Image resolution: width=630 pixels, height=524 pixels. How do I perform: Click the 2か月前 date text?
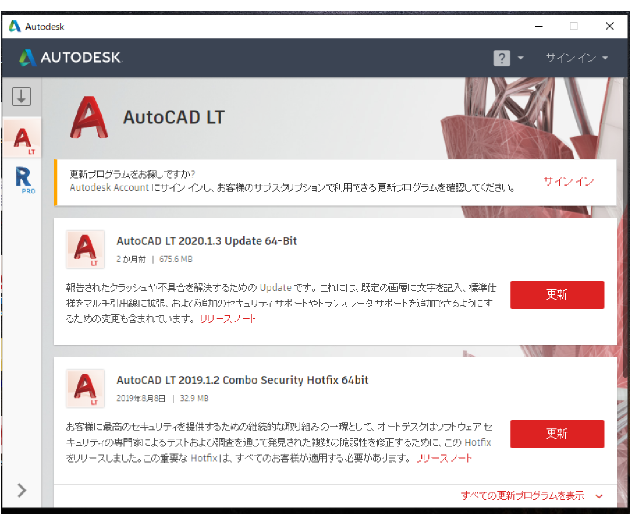click(x=131, y=259)
